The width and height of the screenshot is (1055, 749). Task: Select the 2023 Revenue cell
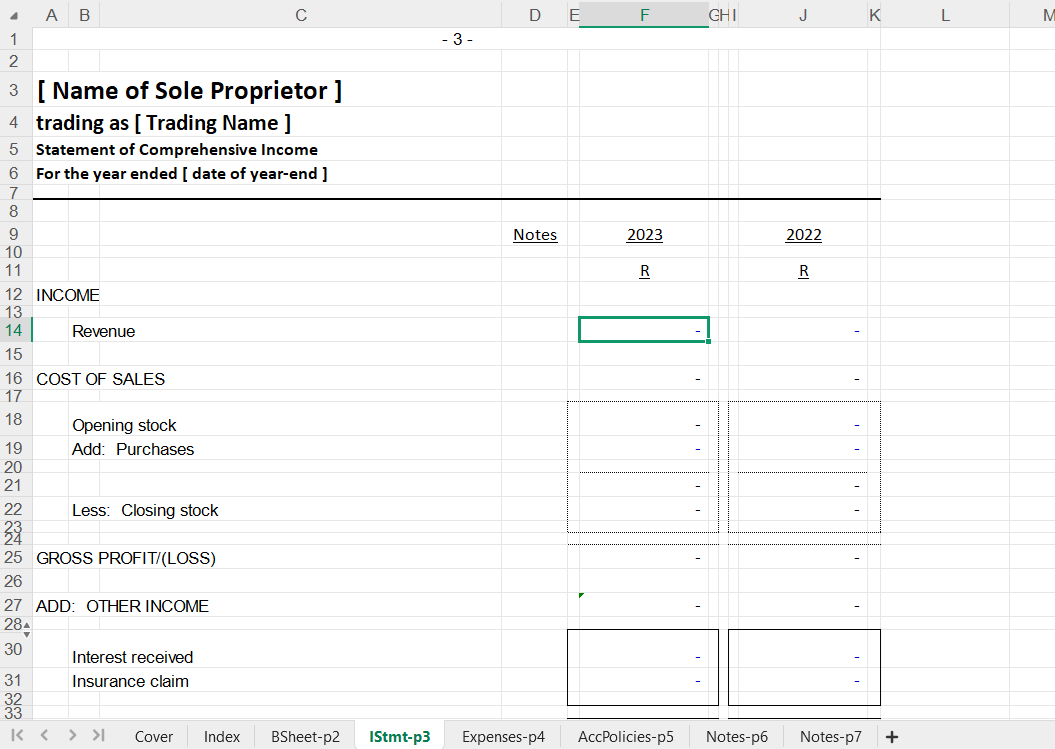[x=644, y=330]
